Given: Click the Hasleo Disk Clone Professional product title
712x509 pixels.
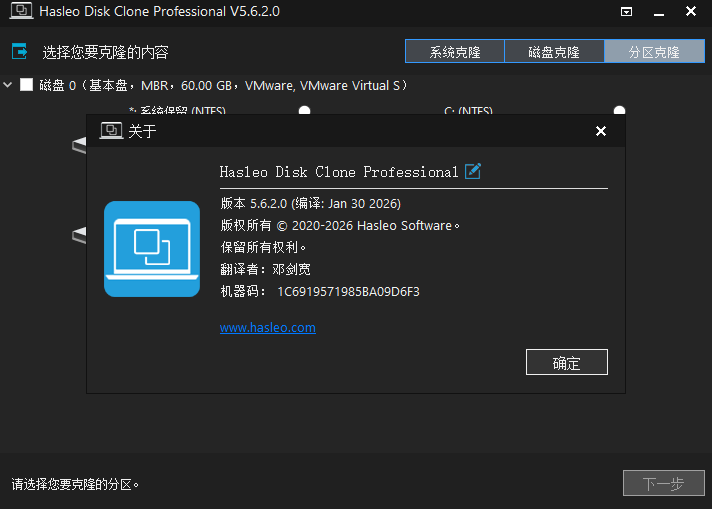Looking at the screenshot, I should (339, 172).
